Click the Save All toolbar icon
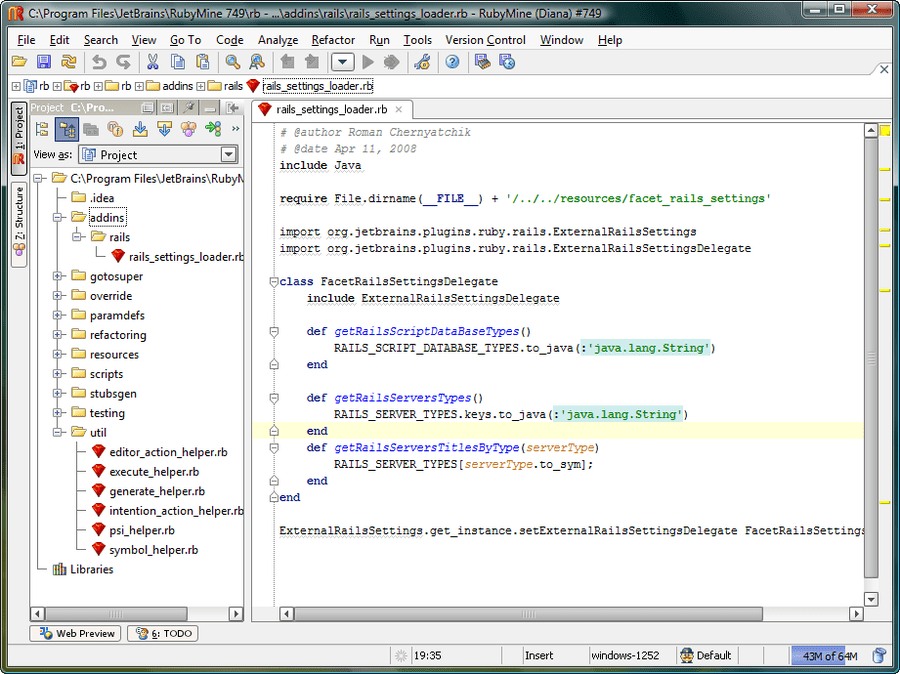The image size is (900, 674). click(x=41, y=62)
